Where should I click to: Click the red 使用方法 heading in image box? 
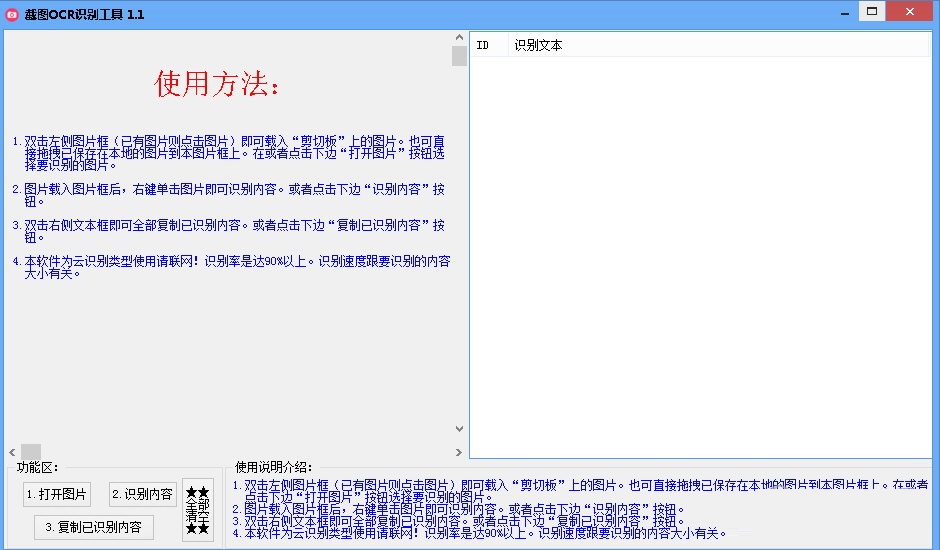coord(216,83)
